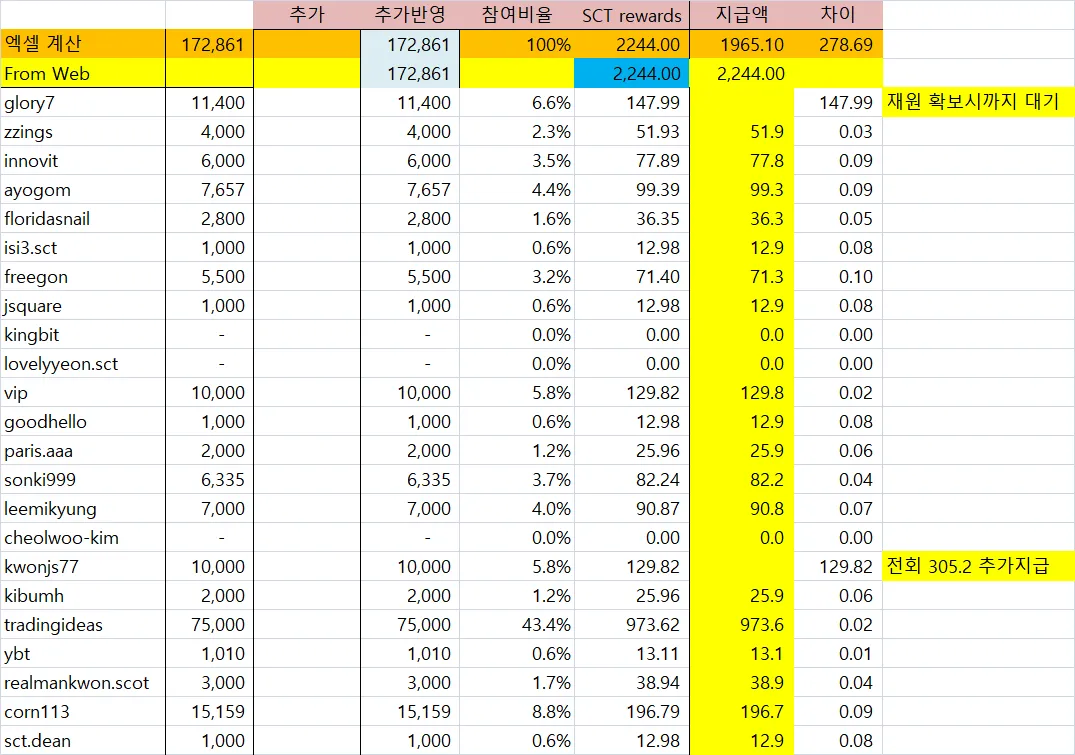
Task: Select the '차이' header cell
Action: 838,14
